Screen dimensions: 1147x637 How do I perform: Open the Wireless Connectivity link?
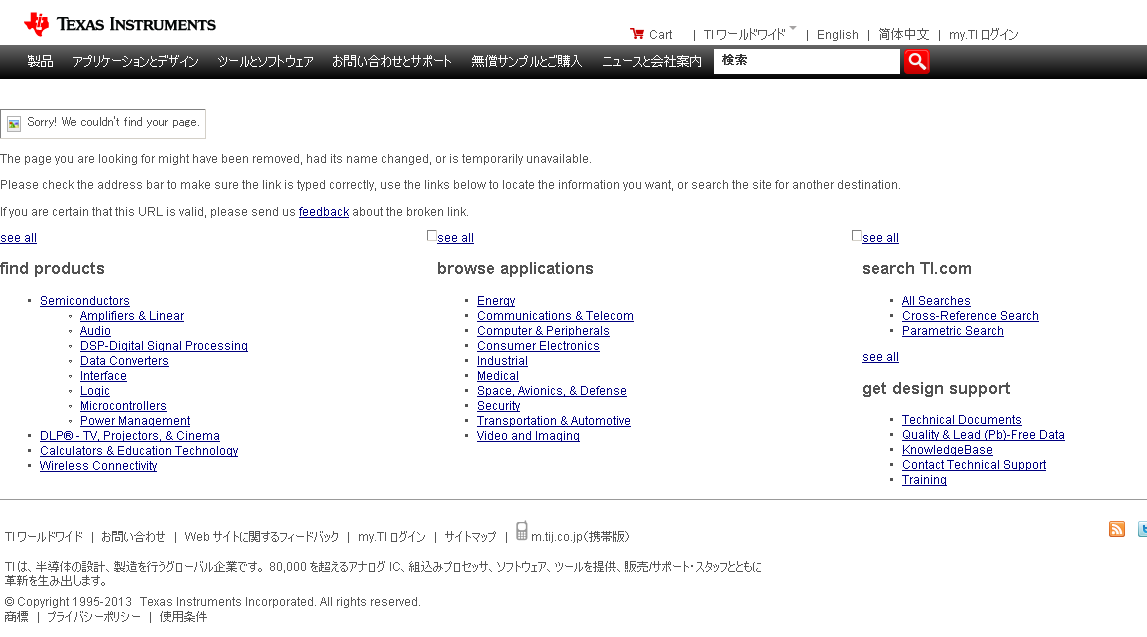pyautogui.click(x=99, y=466)
